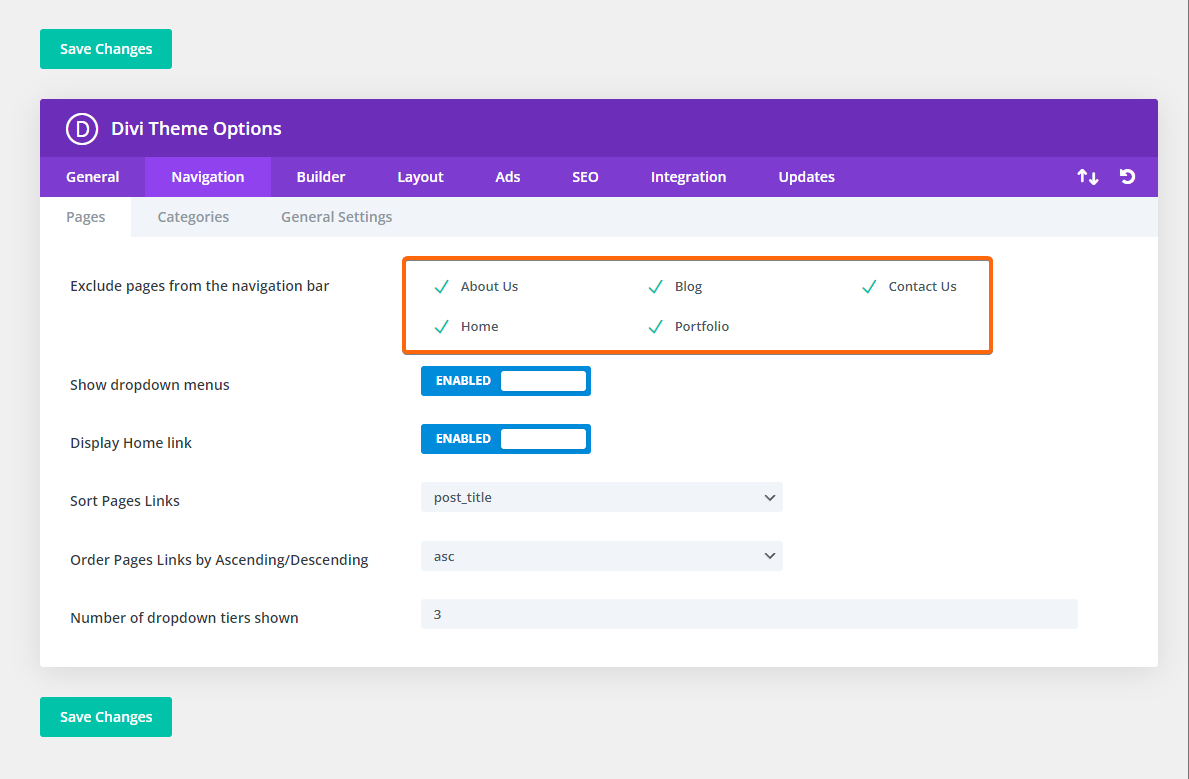Viewport: 1189px width, 779px height.
Task: Click the Show dropdown menus label
Action: [x=149, y=385]
